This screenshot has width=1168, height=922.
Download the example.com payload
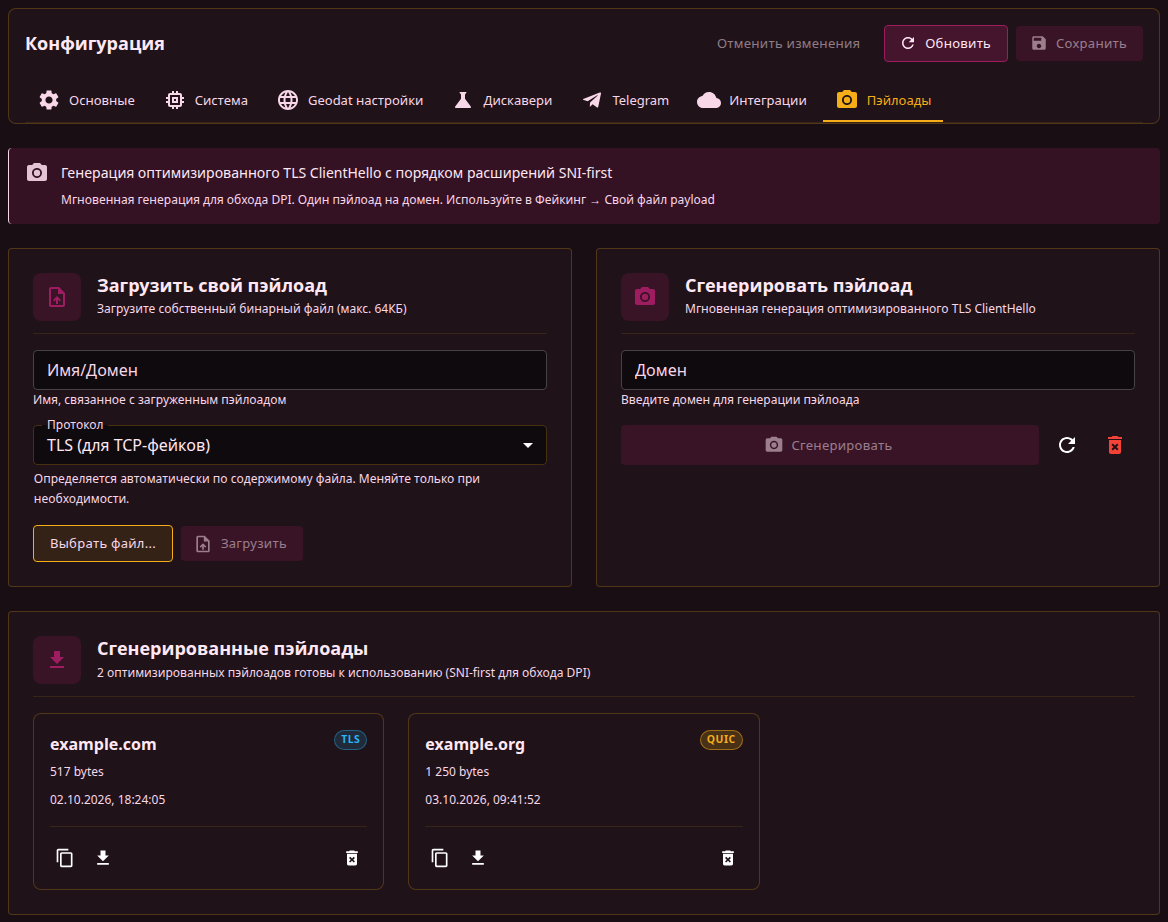(x=103, y=858)
